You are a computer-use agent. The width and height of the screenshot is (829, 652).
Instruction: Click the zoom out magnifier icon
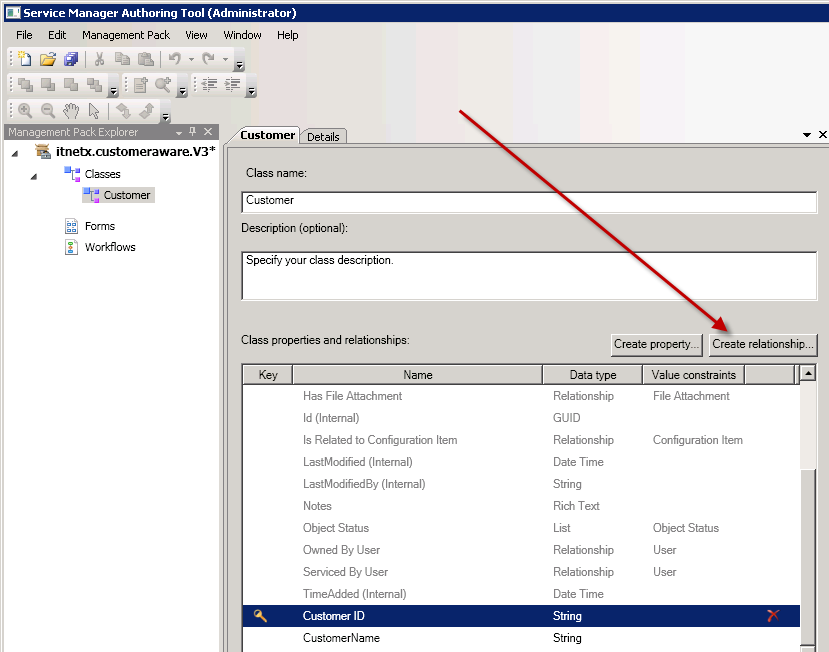pos(48,111)
